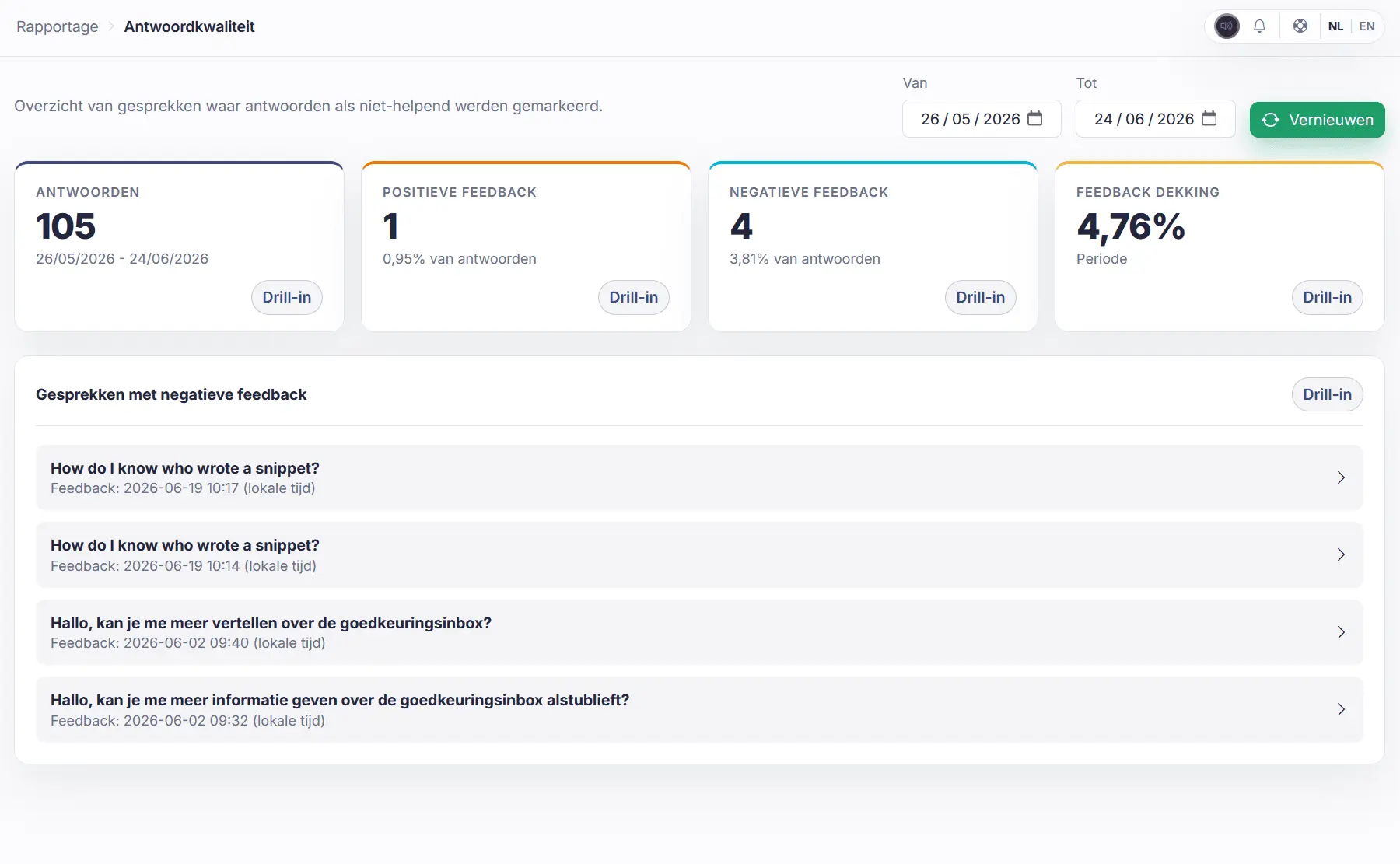Click the breadcrumb chevron separator
1400x864 pixels.
(111, 26)
